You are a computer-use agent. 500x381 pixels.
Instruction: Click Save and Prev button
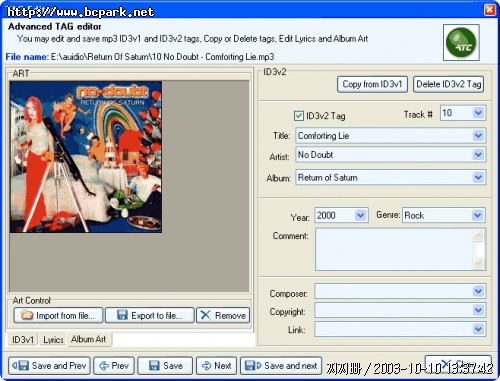(49, 366)
